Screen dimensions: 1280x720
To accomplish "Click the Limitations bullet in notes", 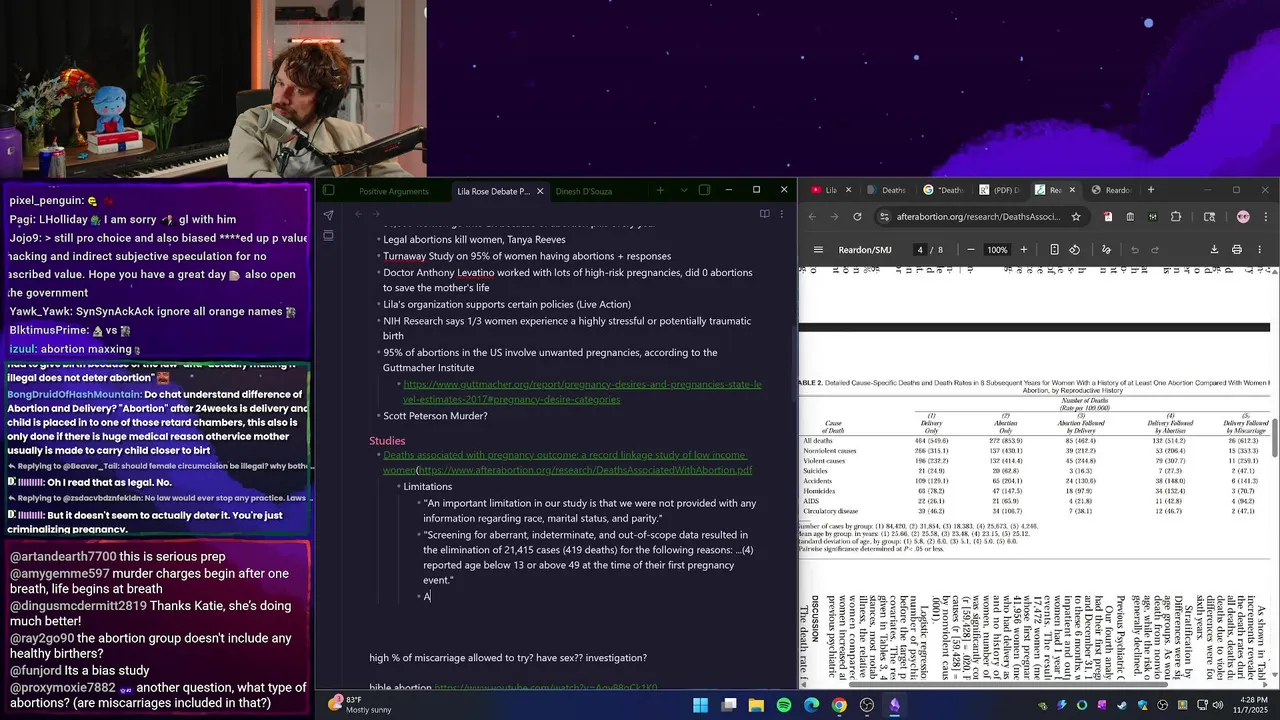I will [x=428, y=486].
